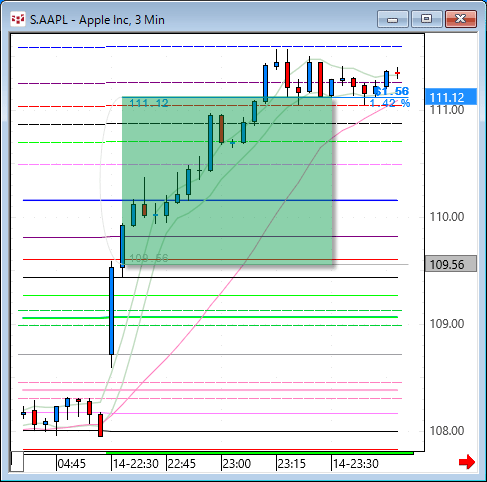Click the chart window app icon in title bar
The height and width of the screenshot is (482, 487).
tap(18, 19)
